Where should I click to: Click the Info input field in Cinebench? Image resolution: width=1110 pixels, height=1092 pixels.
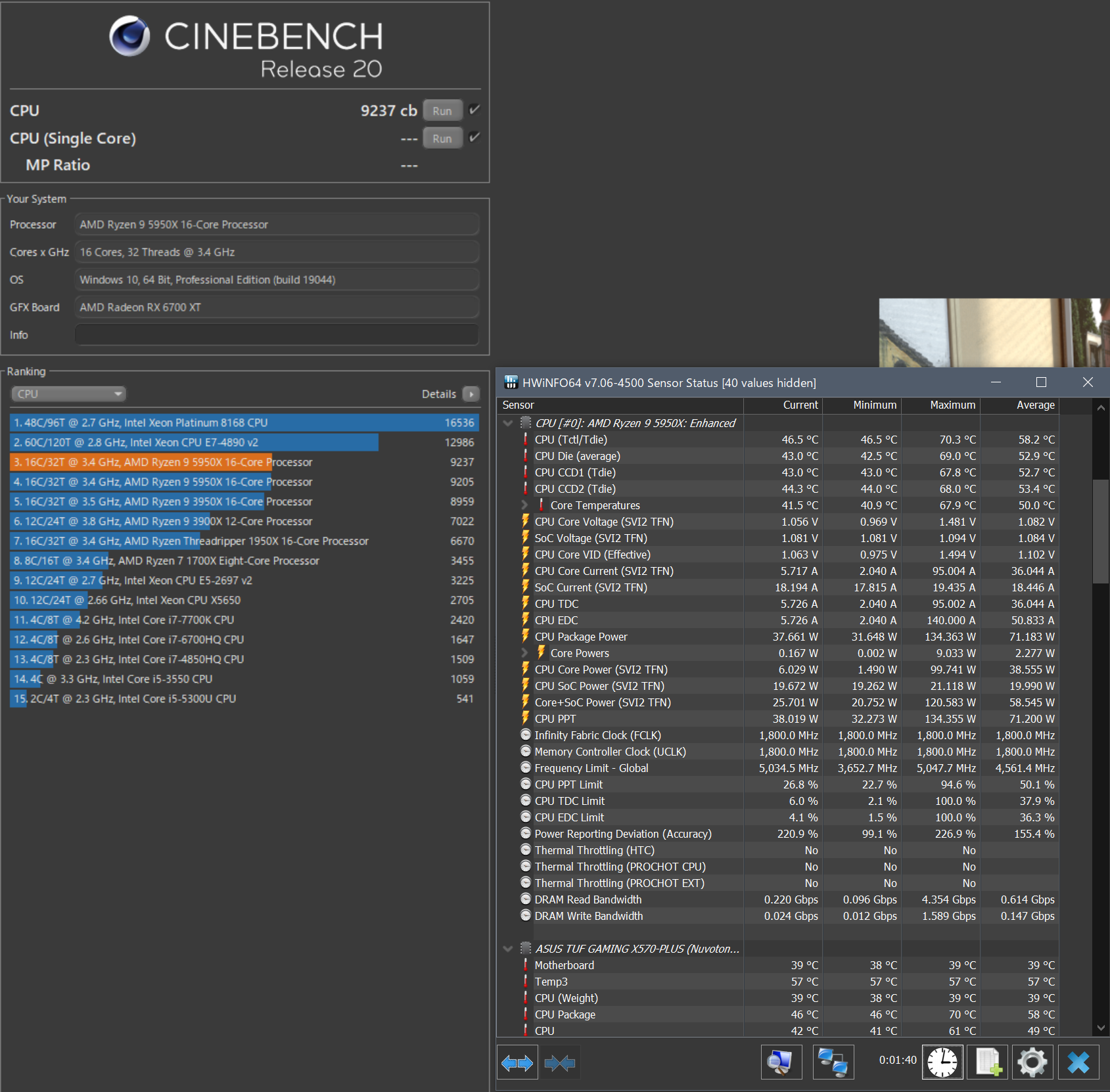[277, 334]
